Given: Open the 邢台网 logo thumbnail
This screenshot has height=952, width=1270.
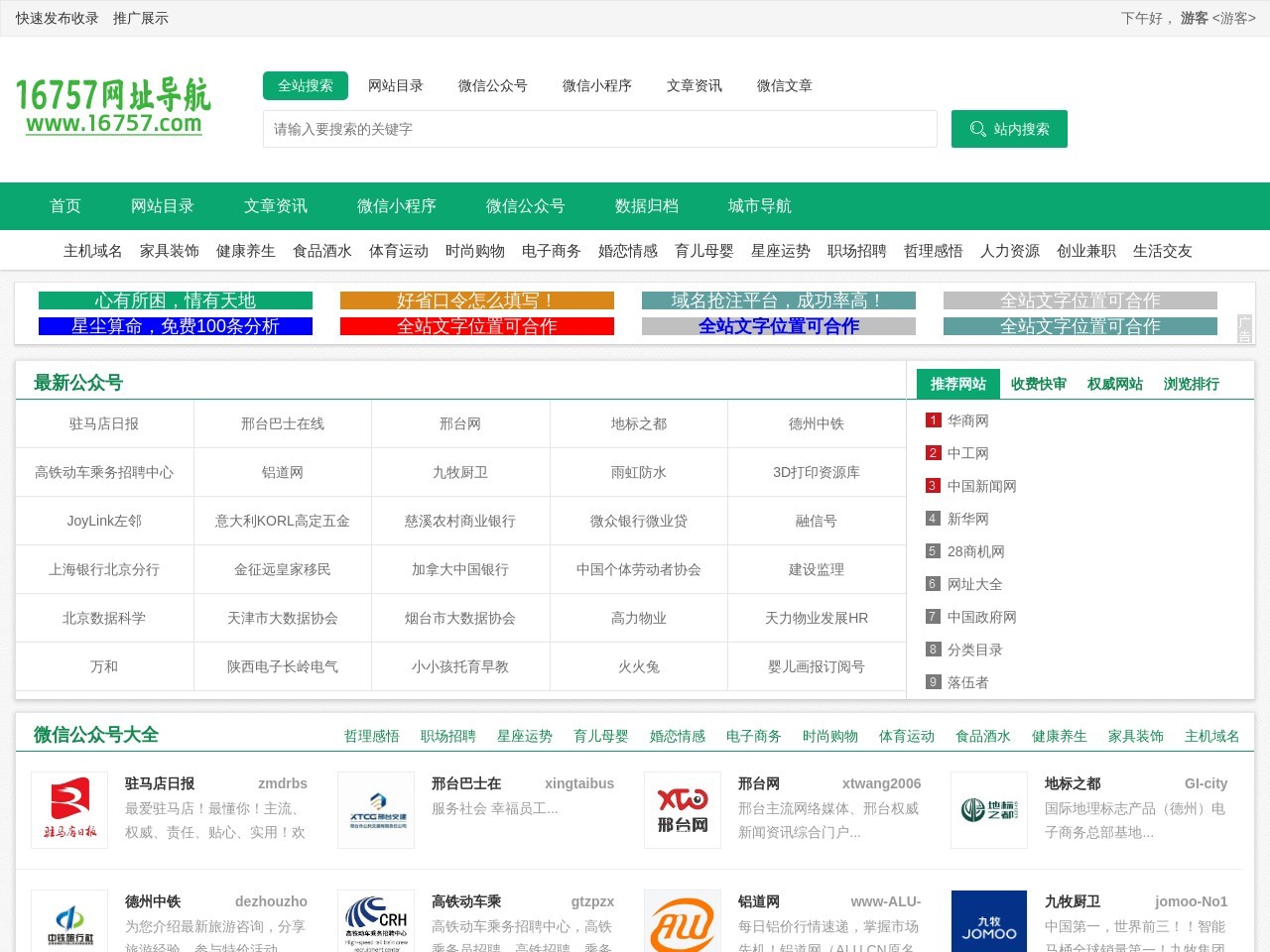Looking at the screenshot, I should click(683, 810).
